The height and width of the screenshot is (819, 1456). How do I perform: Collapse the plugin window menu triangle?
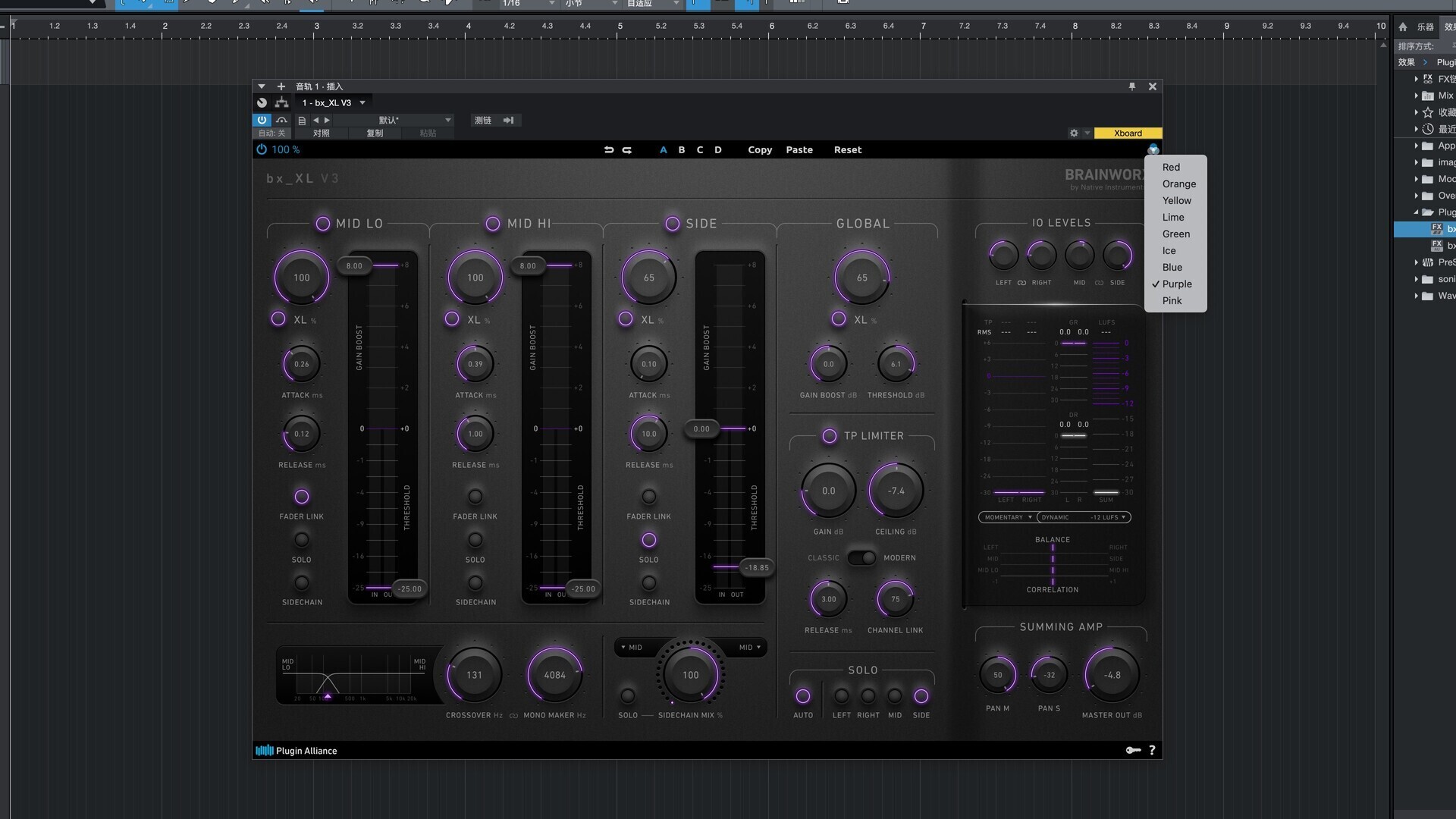[262, 86]
